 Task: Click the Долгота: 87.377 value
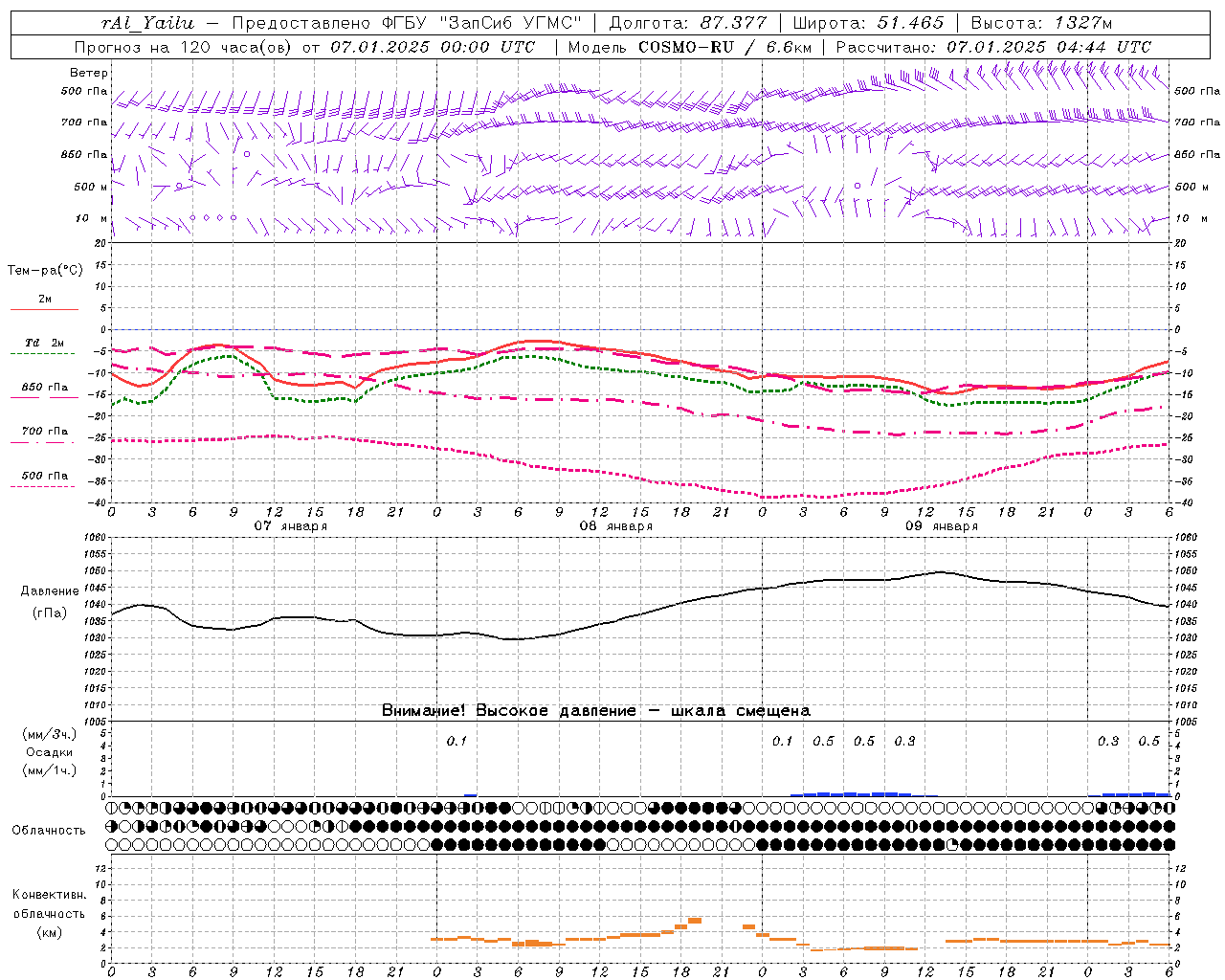pos(687,23)
